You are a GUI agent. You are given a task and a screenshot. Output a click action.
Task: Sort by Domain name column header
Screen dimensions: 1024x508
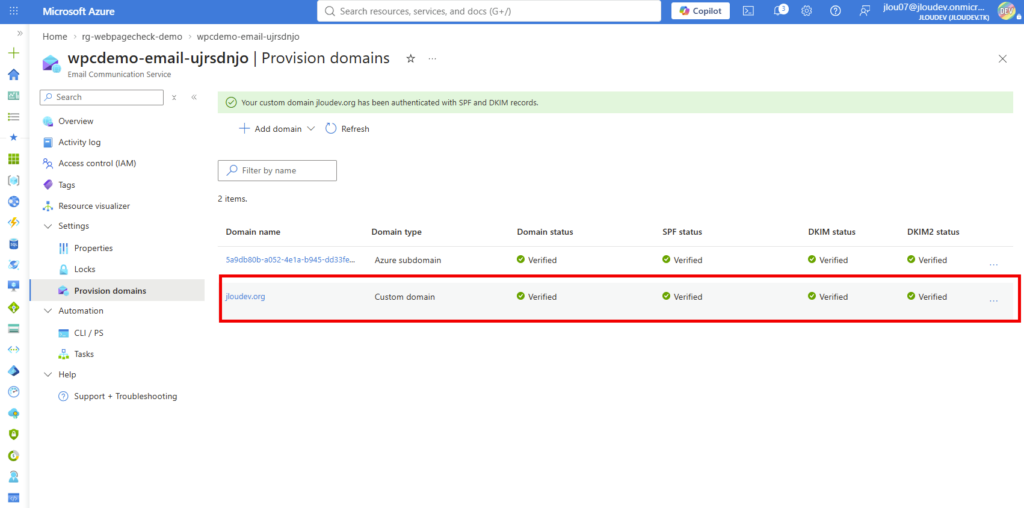click(253, 232)
